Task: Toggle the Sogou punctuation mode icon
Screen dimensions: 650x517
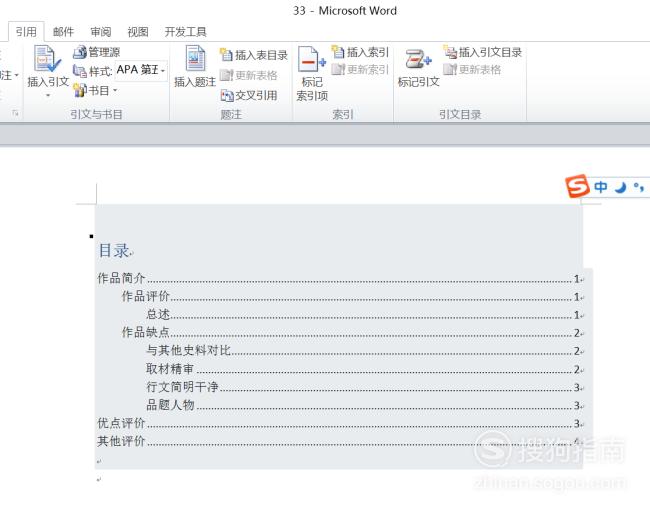Action: (639, 187)
